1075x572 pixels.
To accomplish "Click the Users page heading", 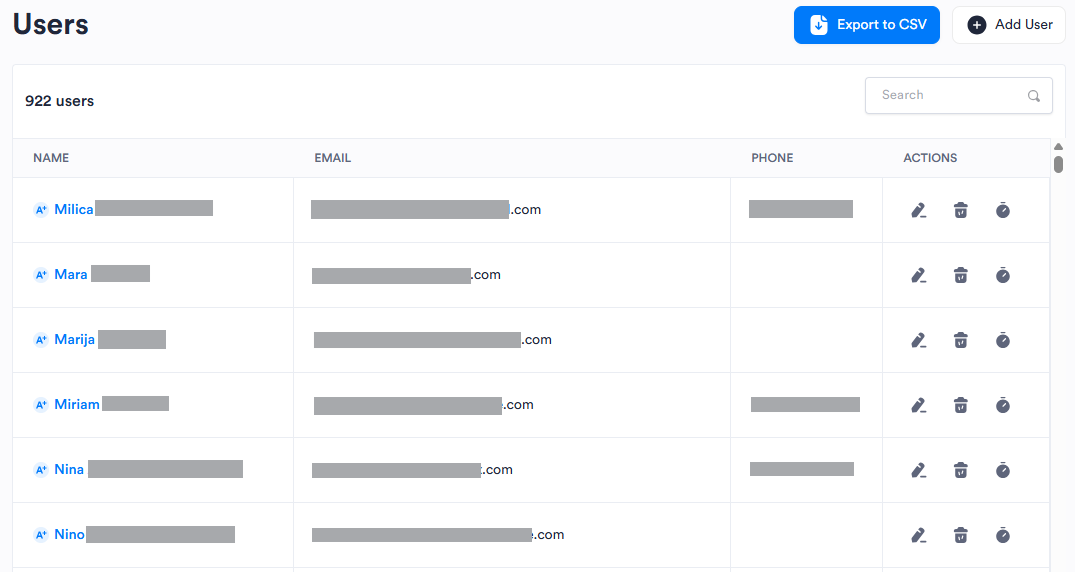I will 51,24.
